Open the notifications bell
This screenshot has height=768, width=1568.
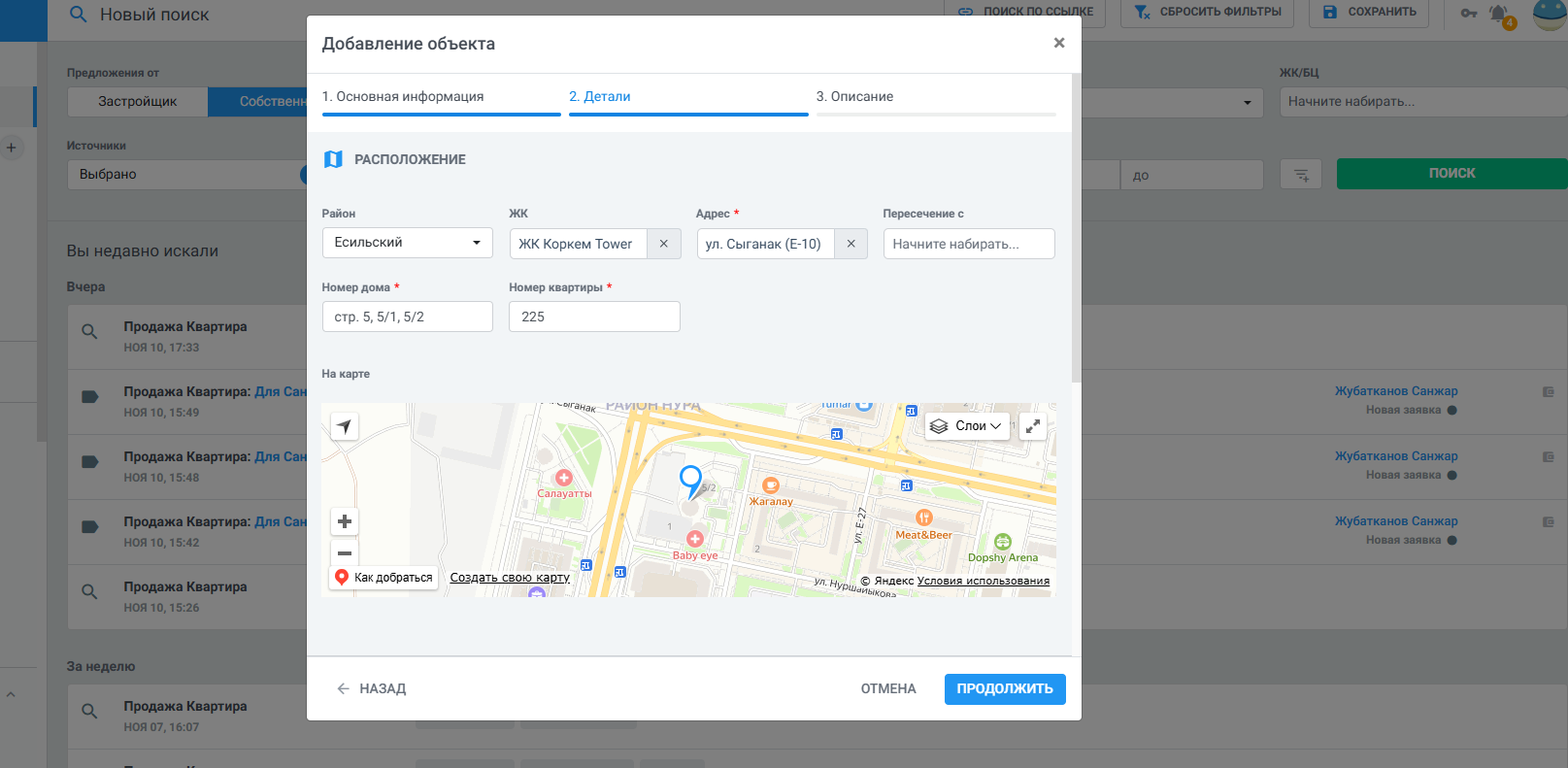click(x=1499, y=14)
